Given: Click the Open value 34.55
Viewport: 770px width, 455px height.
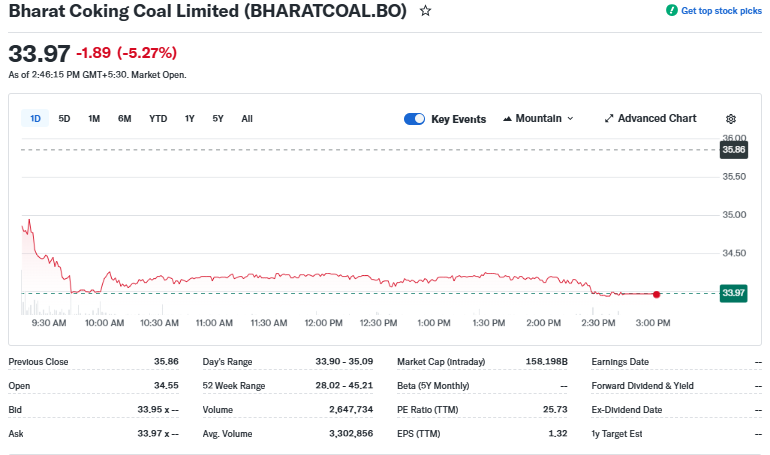Looking at the screenshot, I should [x=166, y=385].
